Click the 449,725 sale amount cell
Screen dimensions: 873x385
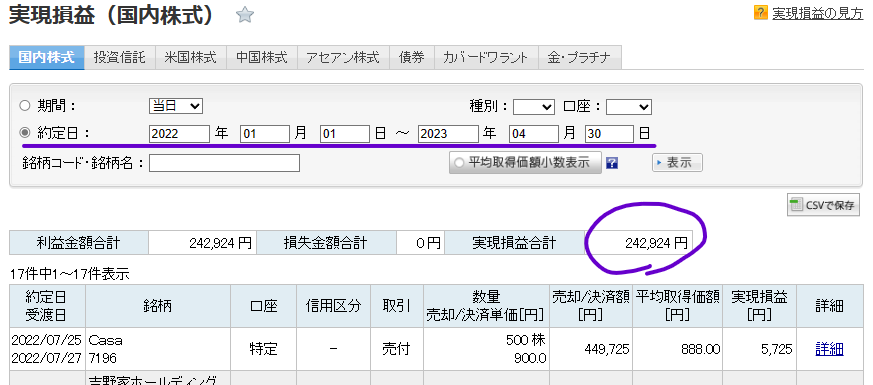pos(591,349)
